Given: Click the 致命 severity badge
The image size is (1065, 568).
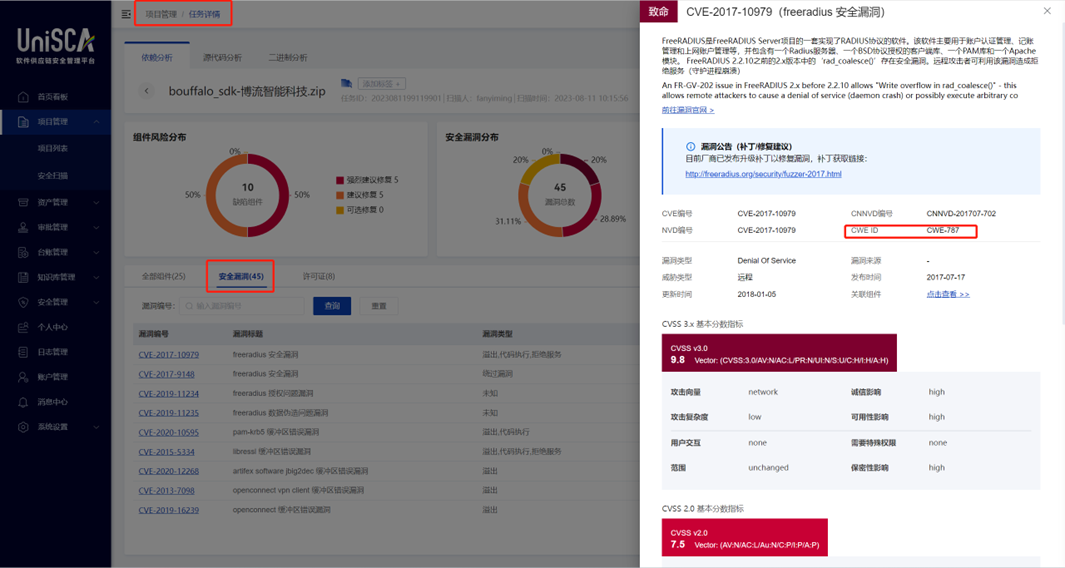Looking at the screenshot, I should (x=658, y=12).
